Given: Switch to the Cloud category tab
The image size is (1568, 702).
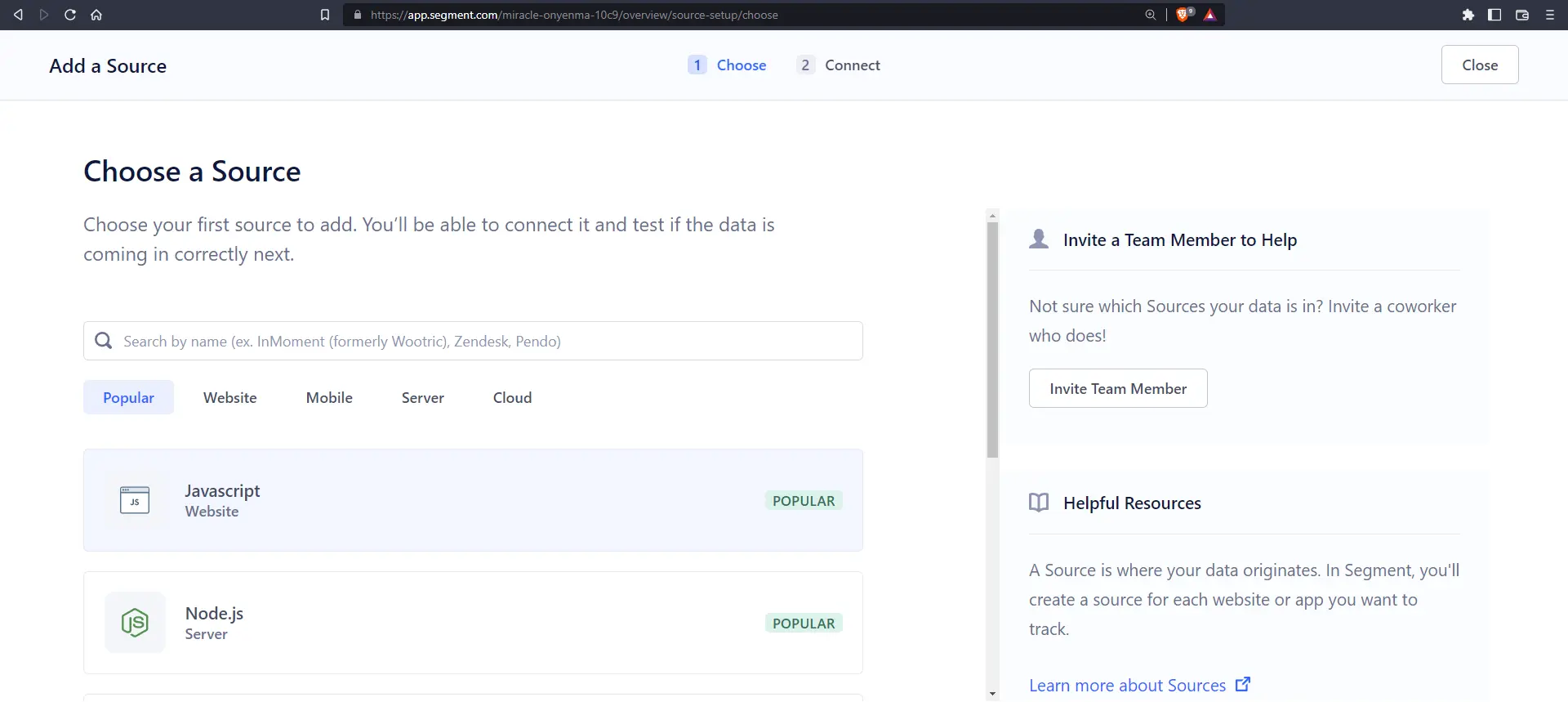Looking at the screenshot, I should click(x=513, y=397).
